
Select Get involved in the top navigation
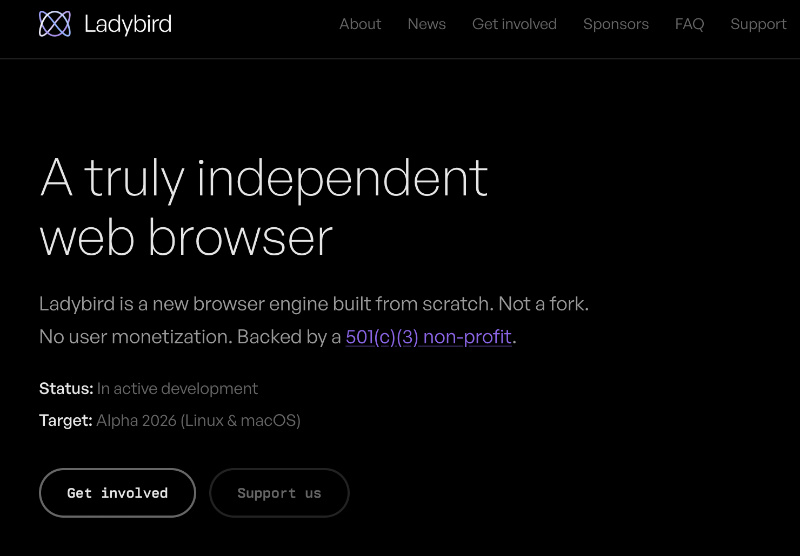(x=514, y=24)
